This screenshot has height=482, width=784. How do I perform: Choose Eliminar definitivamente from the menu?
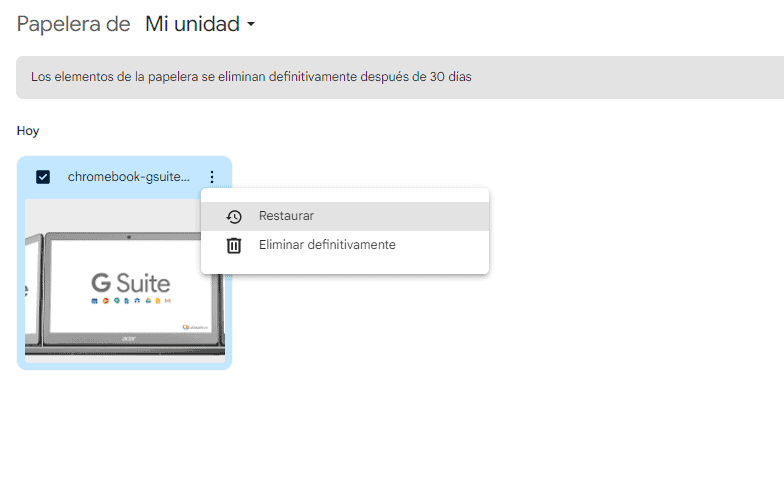[x=345, y=245]
